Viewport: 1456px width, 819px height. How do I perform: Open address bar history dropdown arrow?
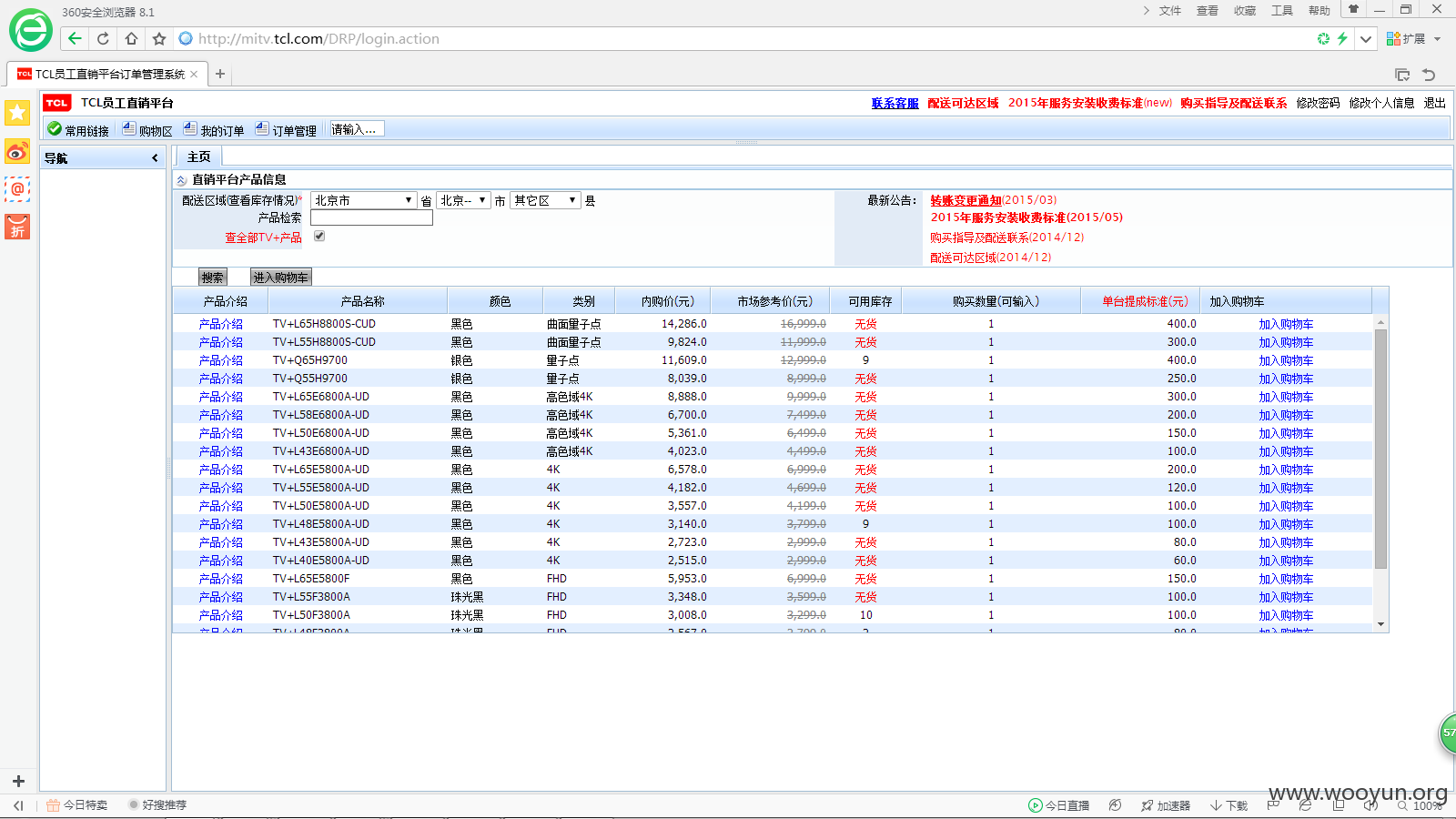[x=1366, y=38]
